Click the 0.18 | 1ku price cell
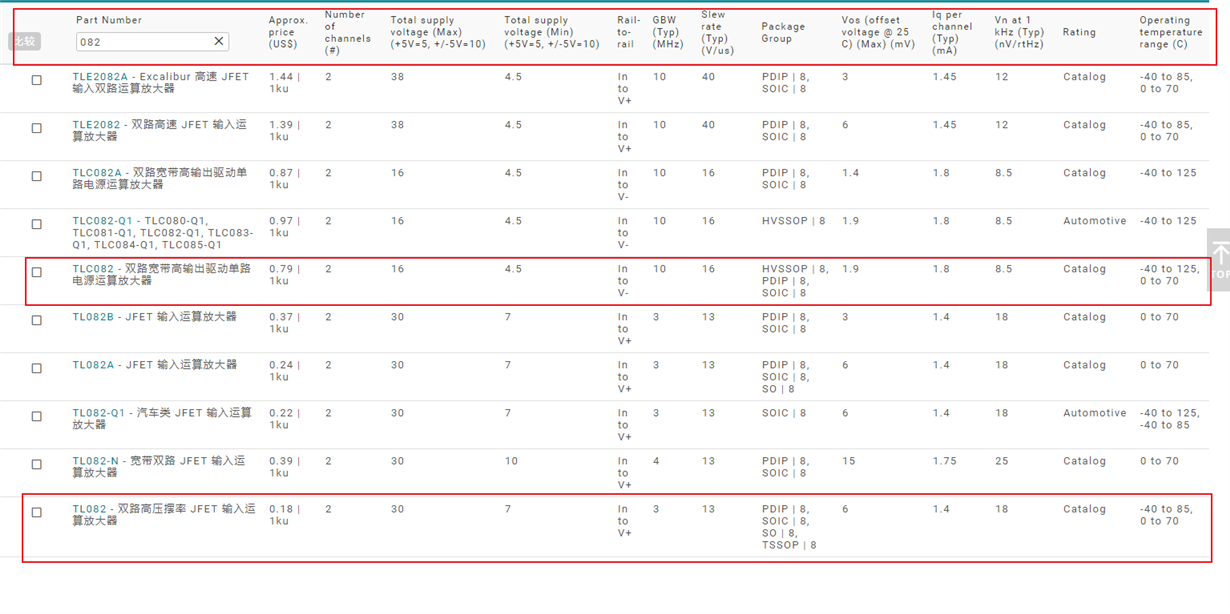Image resolution: width=1230 pixels, height=614 pixels. [284, 515]
